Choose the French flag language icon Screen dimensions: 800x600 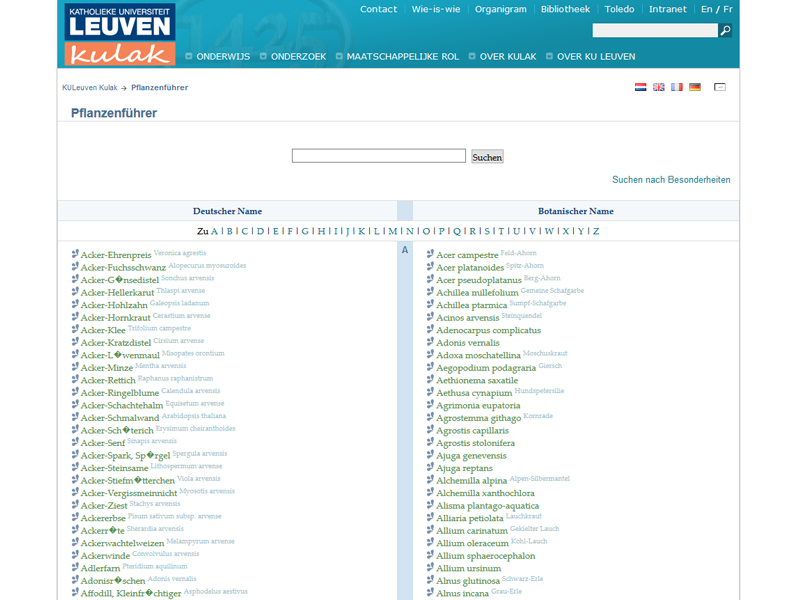point(677,87)
